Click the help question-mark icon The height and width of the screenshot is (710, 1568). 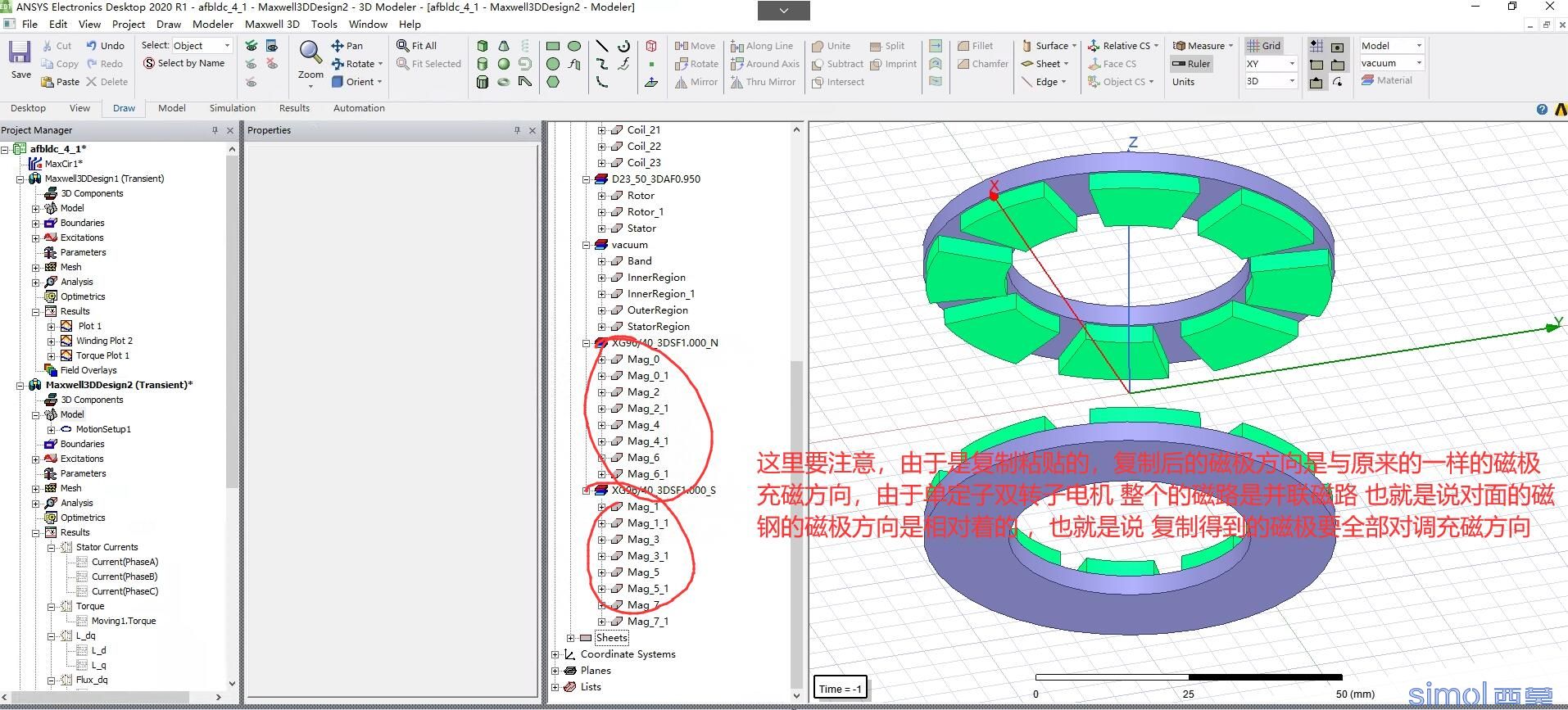tap(1542, 109)
